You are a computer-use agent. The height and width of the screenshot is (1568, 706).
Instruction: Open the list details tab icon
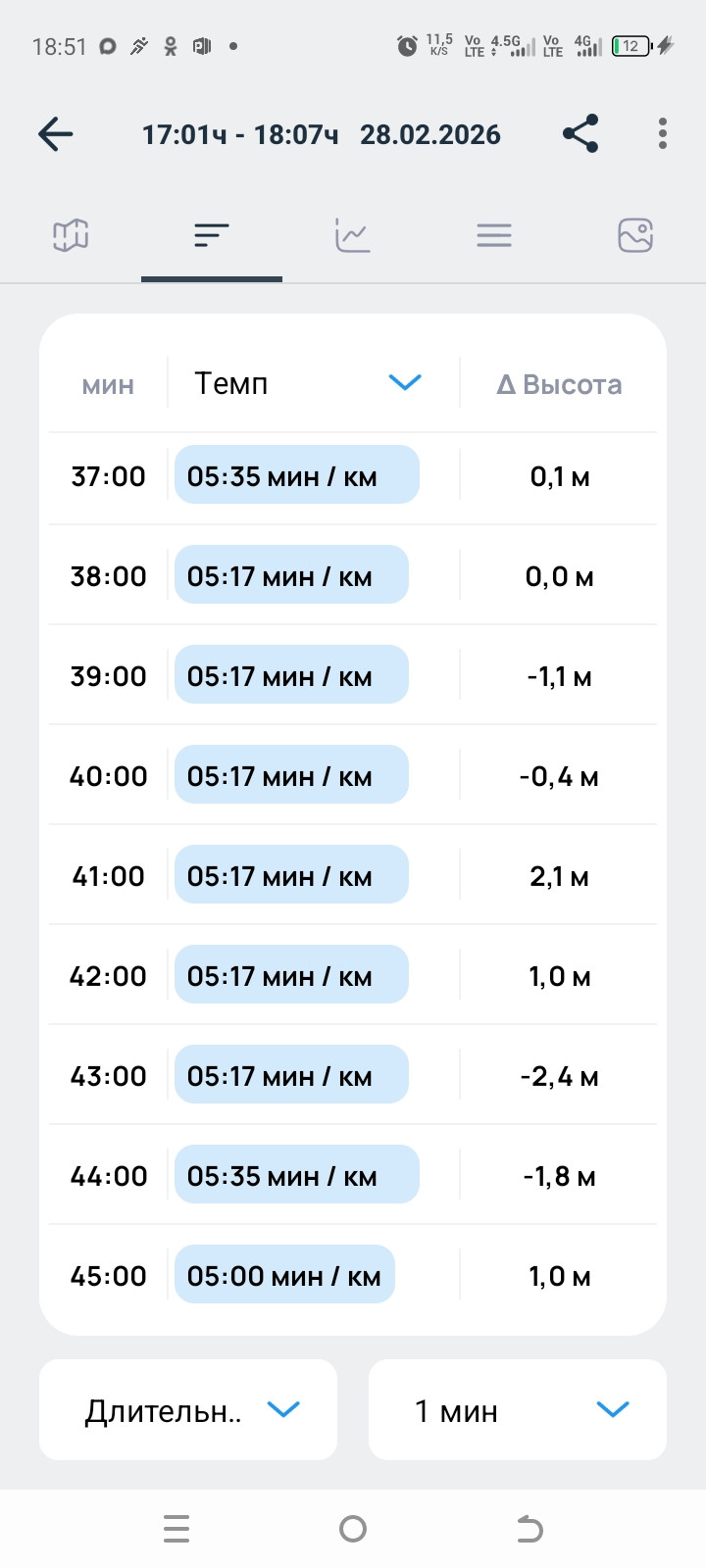click(494, 235)
